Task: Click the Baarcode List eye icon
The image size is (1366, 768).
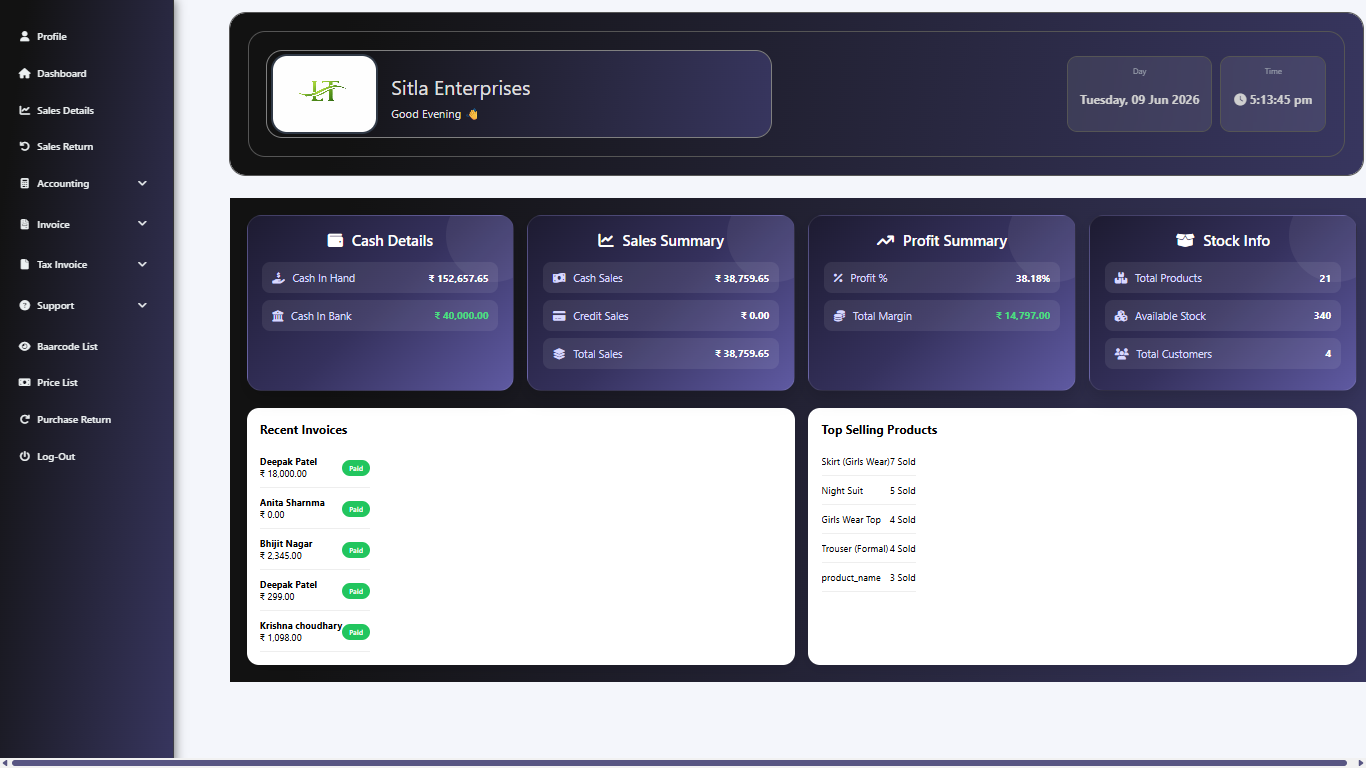Action: pyautogui.click(x=25, y=346)
